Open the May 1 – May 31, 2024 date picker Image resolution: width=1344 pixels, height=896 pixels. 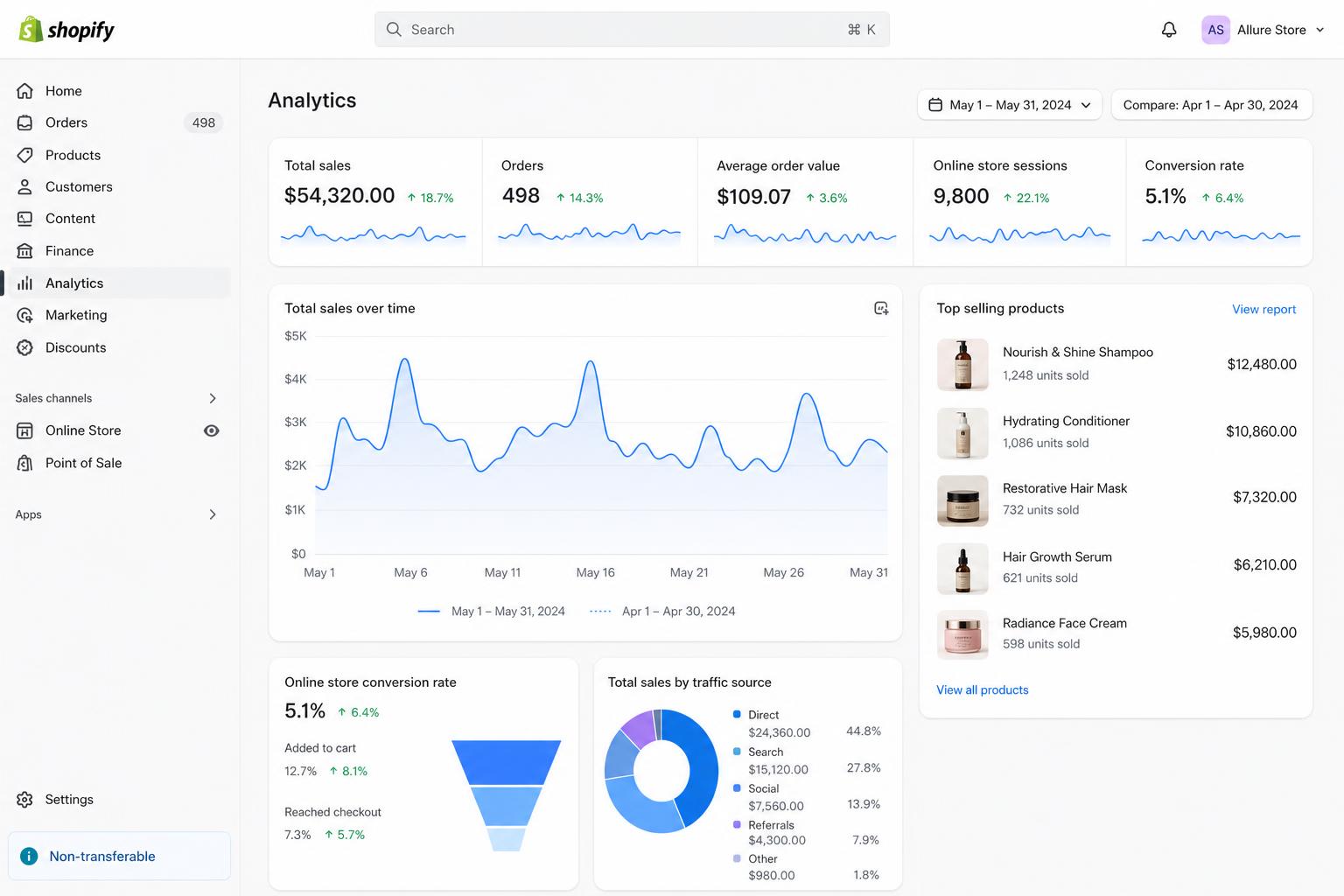(x=1010, y=105)
